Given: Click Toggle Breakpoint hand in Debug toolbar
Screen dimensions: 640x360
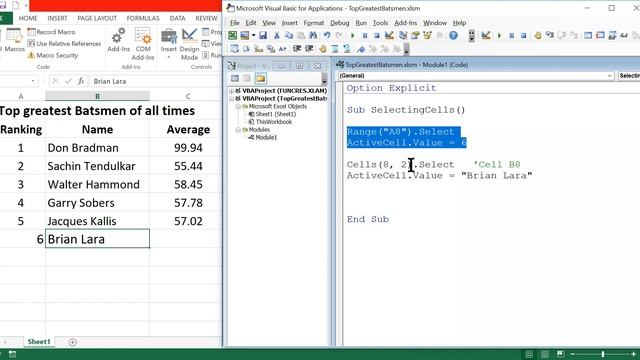Looking at the screenshot, I should point(538,36).
